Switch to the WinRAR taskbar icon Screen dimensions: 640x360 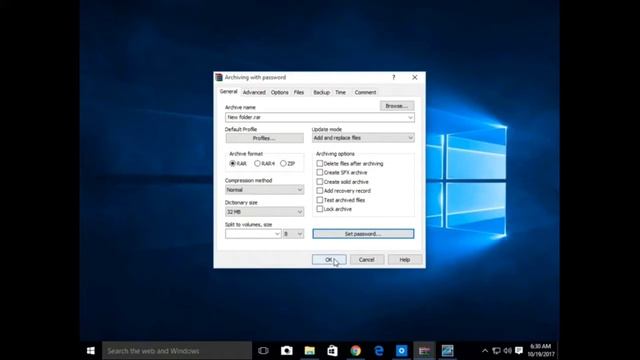[424, 351]
